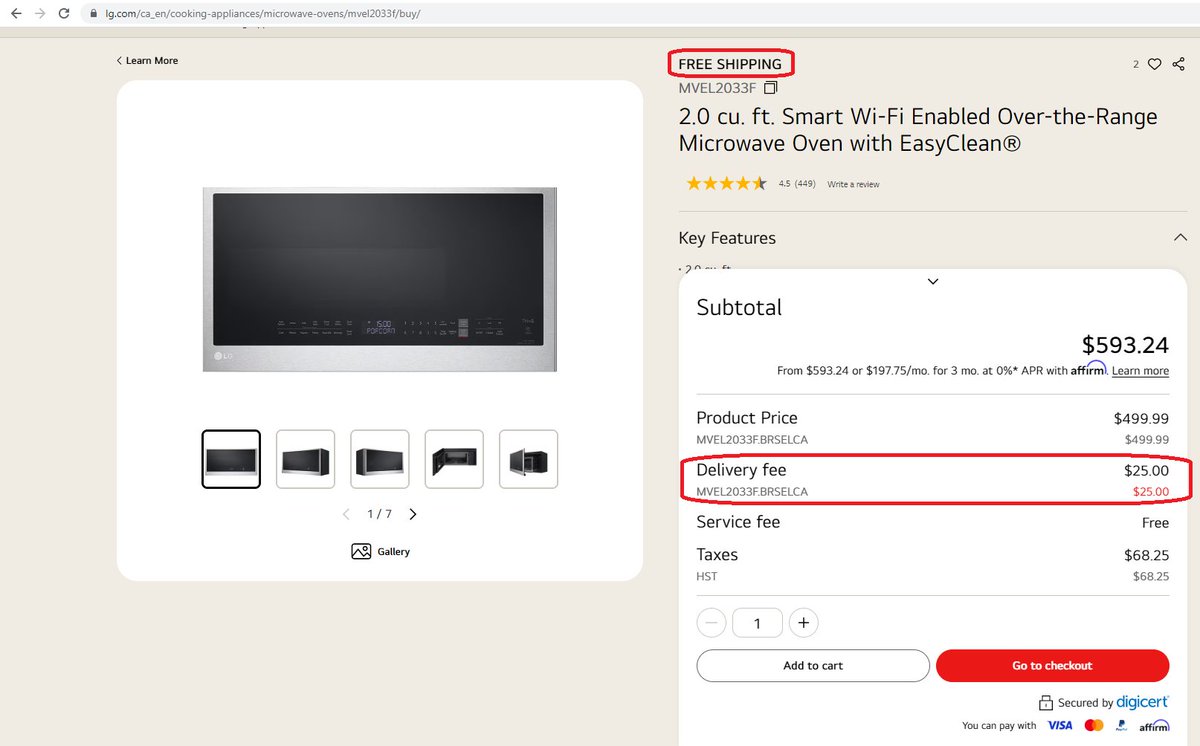The image size is (1200, 746).
Task: Click the review count (449)
Action: pos(805,184)
